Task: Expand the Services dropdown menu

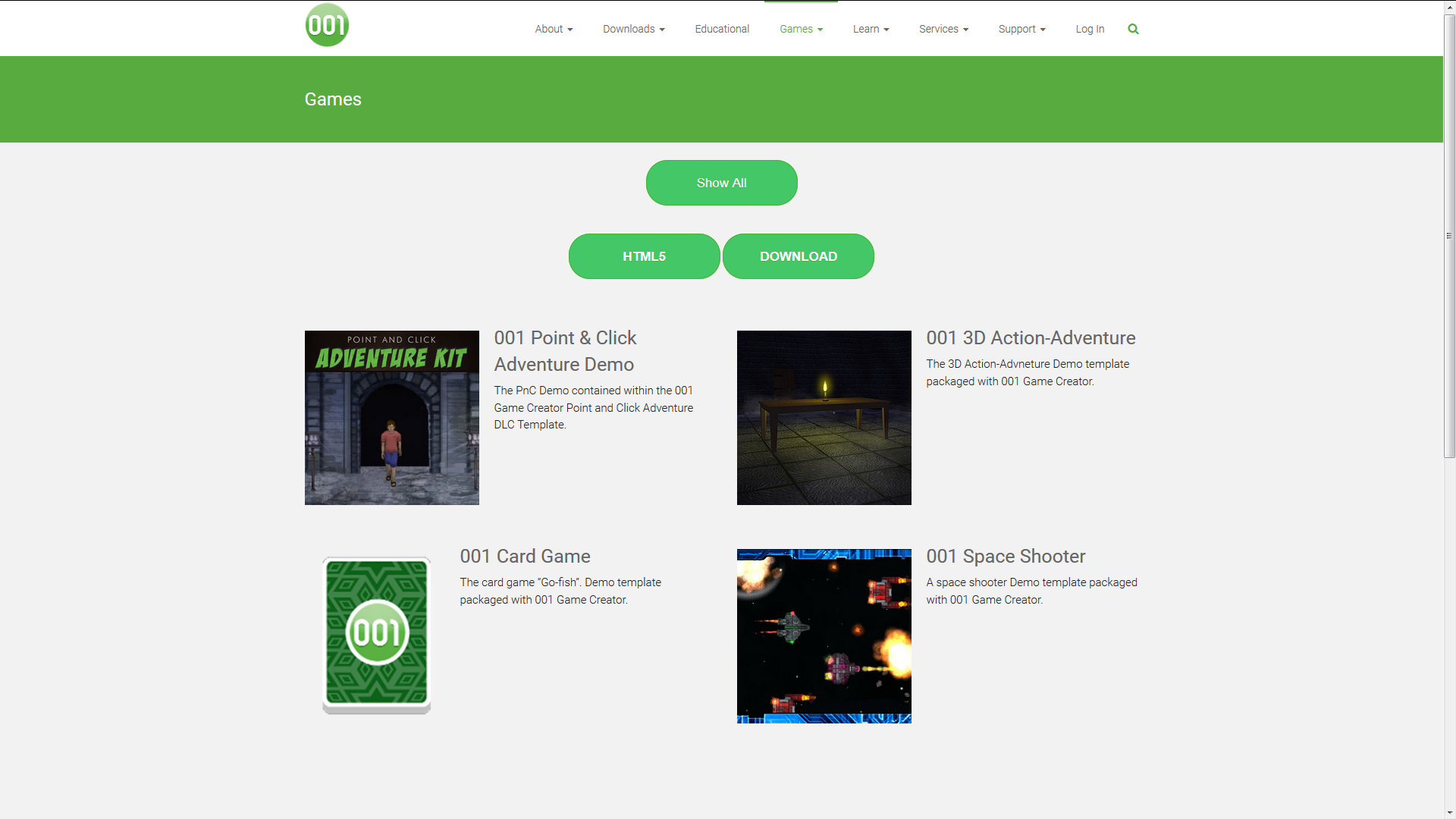Action: pyautogui.click(x=943, y=29)
